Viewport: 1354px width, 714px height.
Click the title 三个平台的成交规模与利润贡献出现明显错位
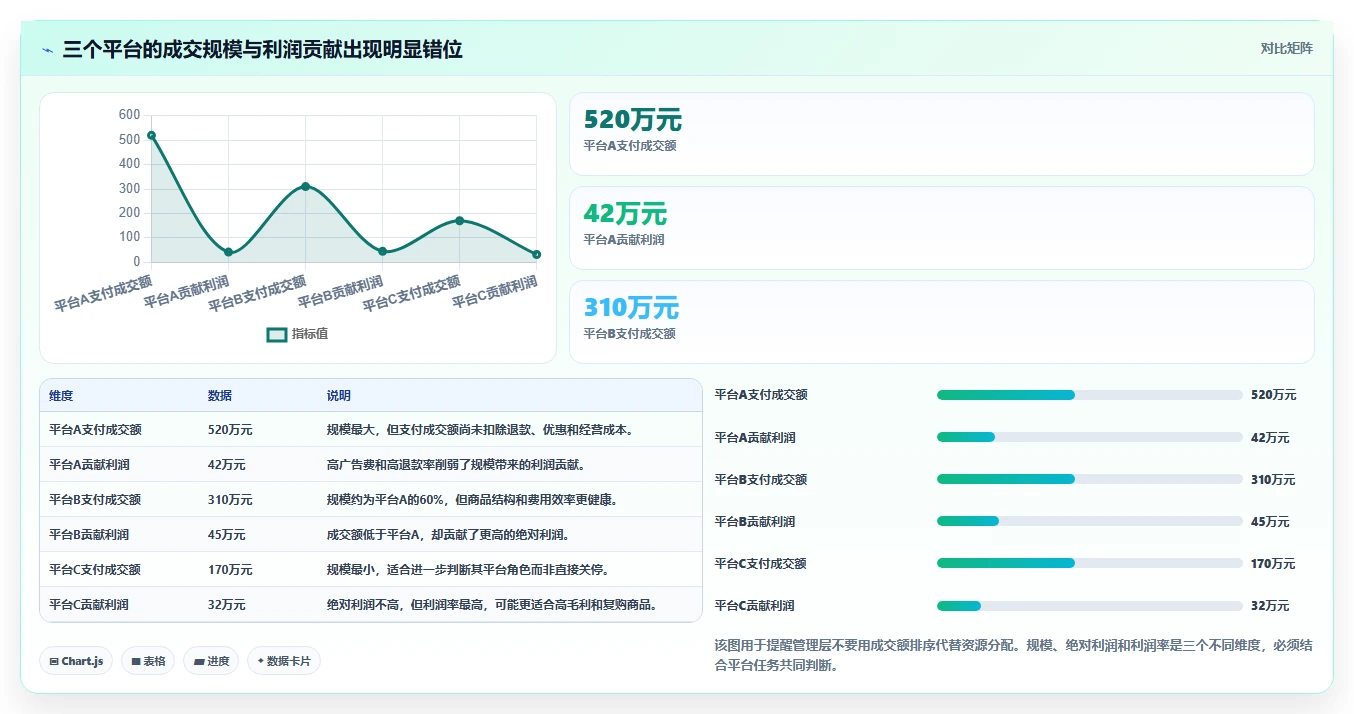(x=262, y=49)
